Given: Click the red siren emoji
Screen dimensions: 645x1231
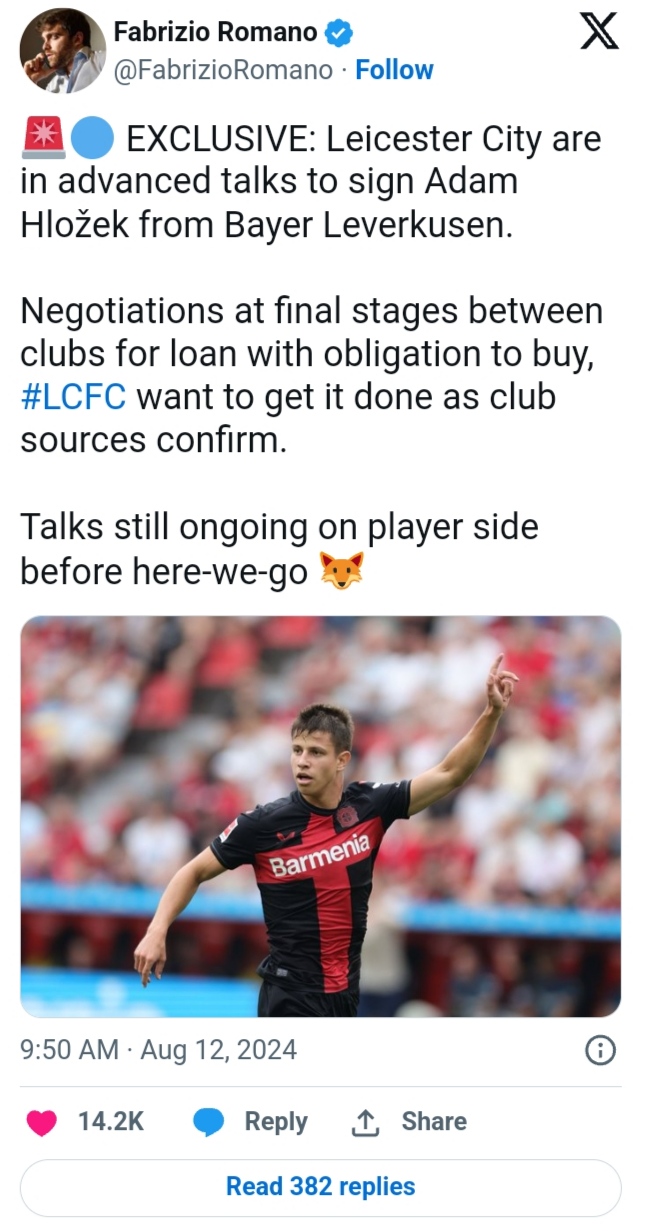Looking at the screenshot, I should pos(42,140).
